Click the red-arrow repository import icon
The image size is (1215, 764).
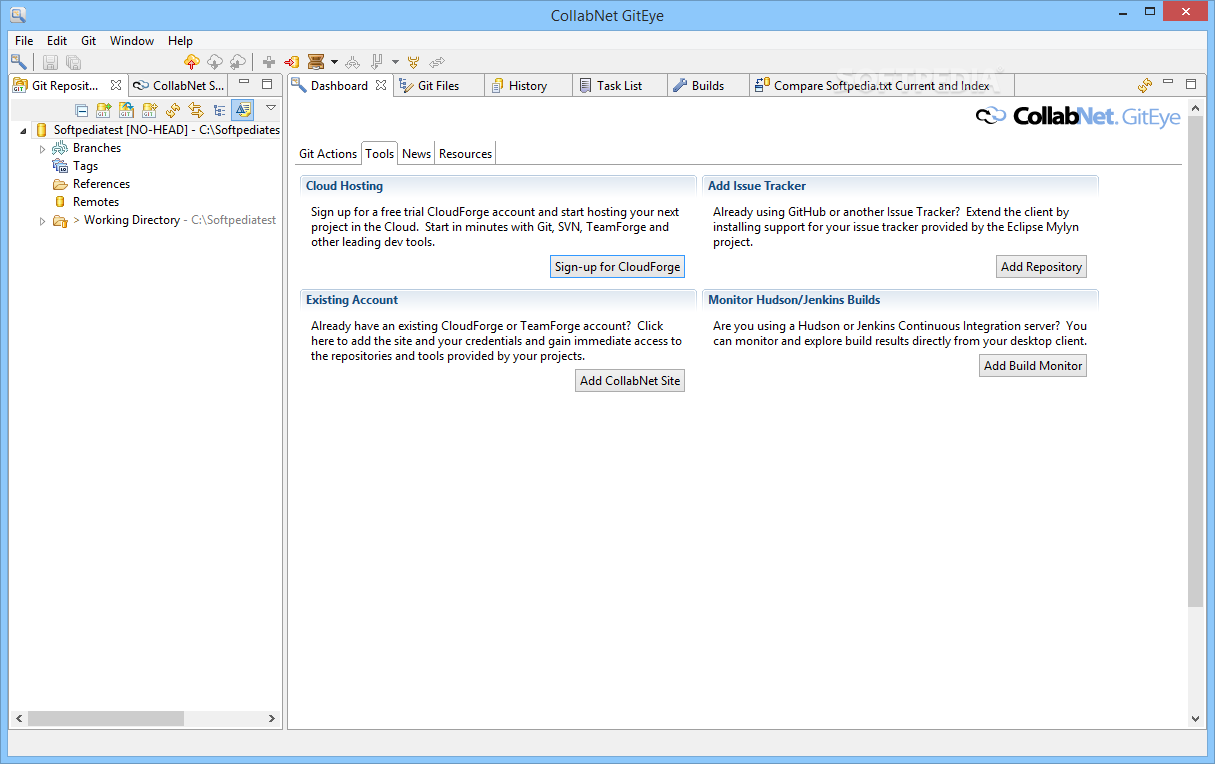click(291, 62)
